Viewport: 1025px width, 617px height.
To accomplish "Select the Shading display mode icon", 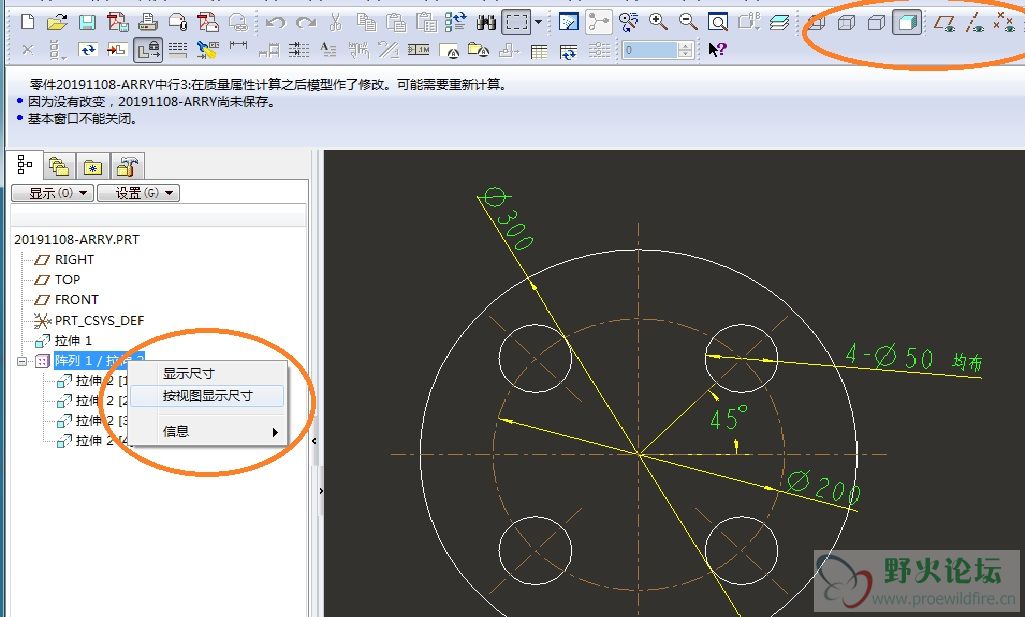I will [907, 22].
